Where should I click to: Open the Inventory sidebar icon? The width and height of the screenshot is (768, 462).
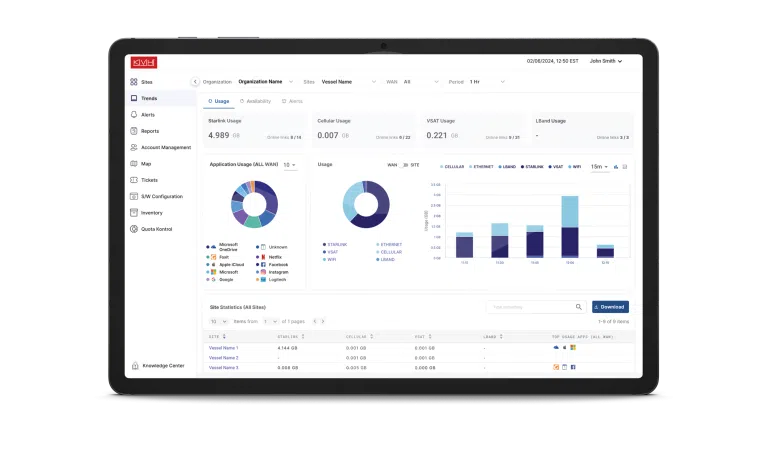(x=134, y=213)
